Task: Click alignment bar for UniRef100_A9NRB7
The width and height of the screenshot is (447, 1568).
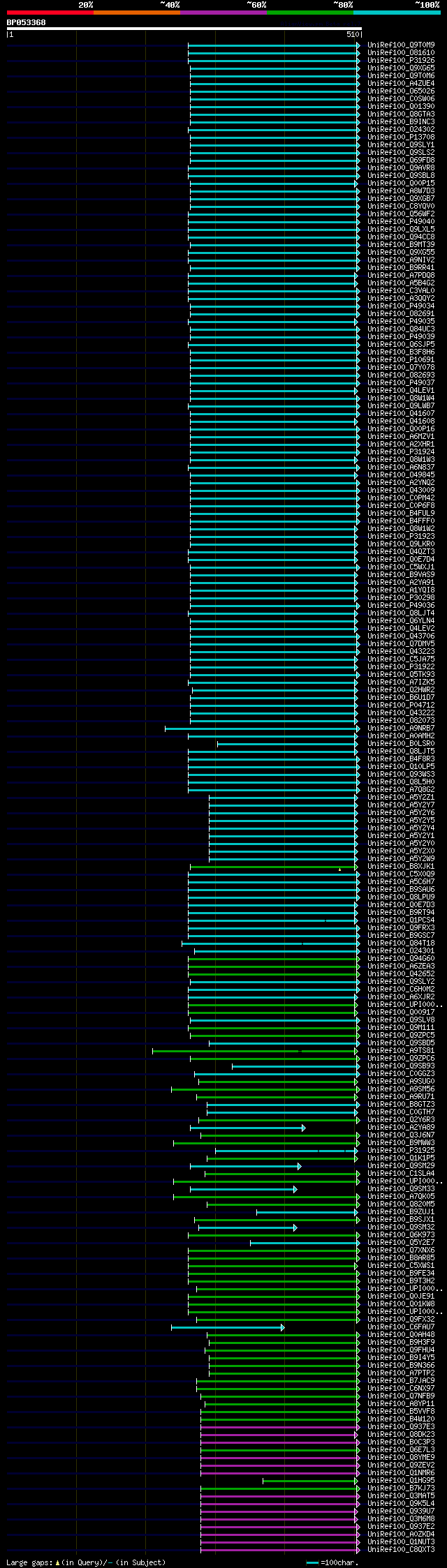Action: click(262, 729)
